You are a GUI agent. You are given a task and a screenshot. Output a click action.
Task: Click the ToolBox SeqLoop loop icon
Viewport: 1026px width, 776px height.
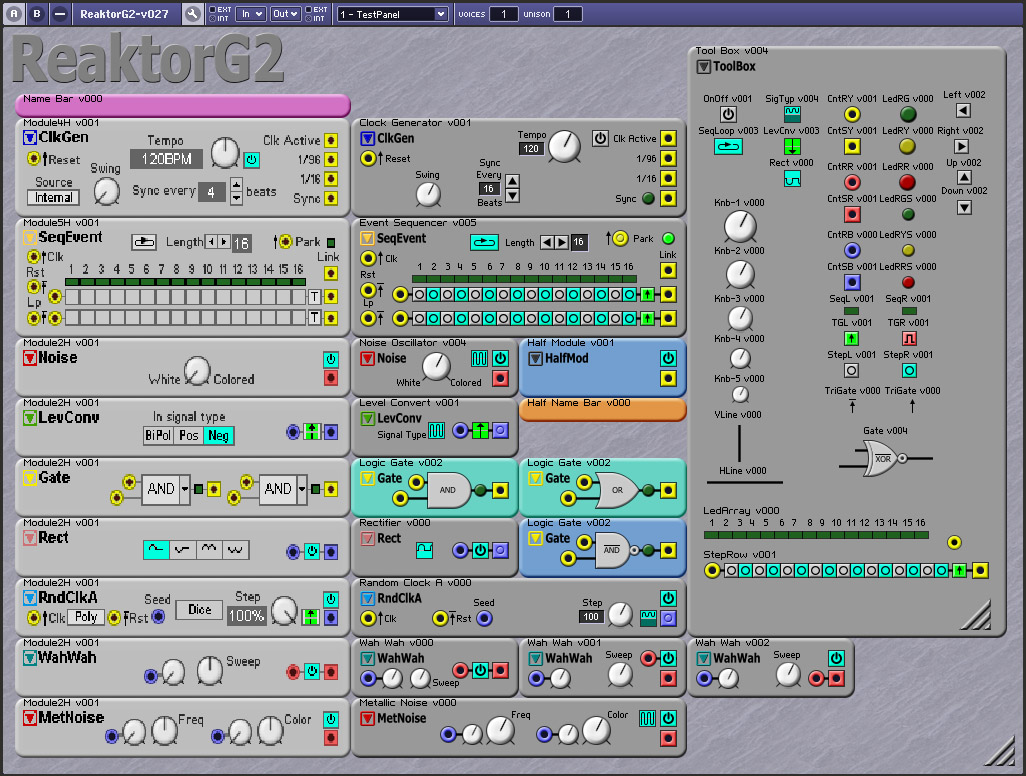[x=728, y=146]
